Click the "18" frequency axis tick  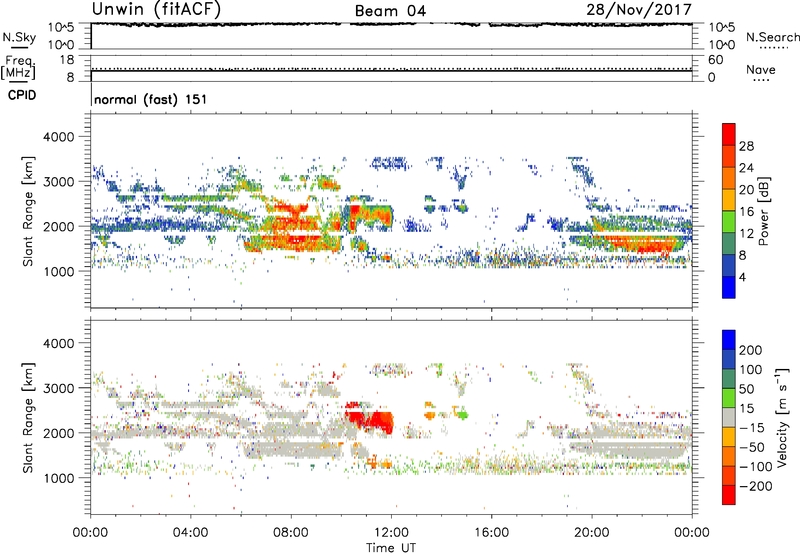click(x=67, y=60)
